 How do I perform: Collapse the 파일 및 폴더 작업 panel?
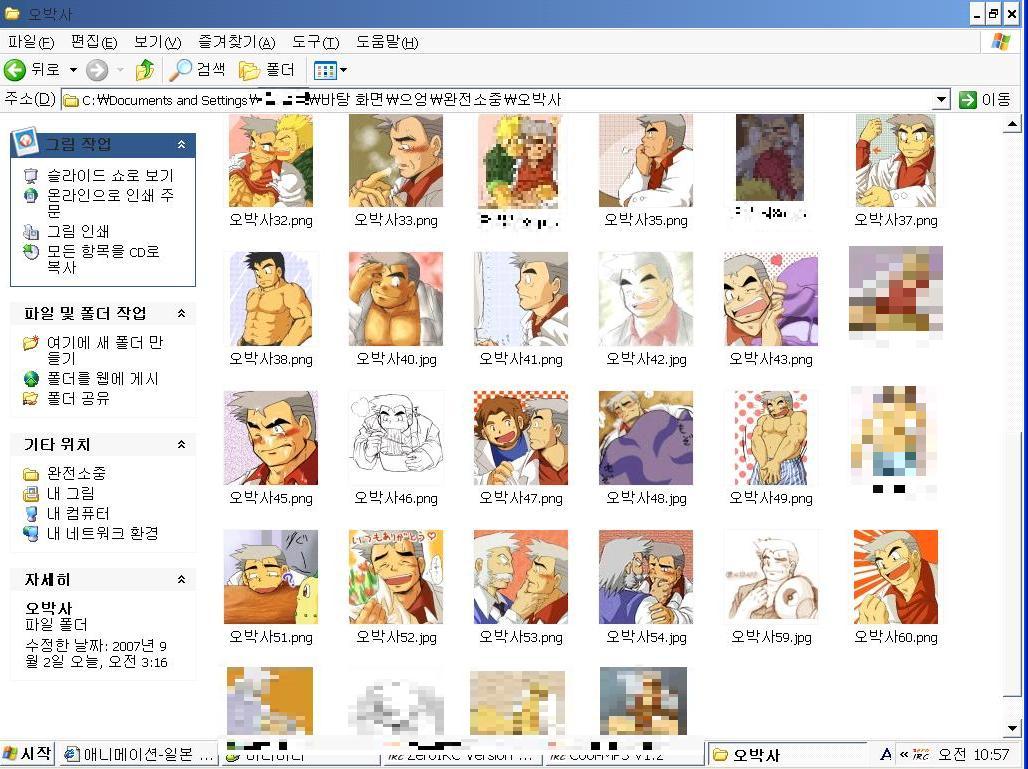tap(182, 313)
